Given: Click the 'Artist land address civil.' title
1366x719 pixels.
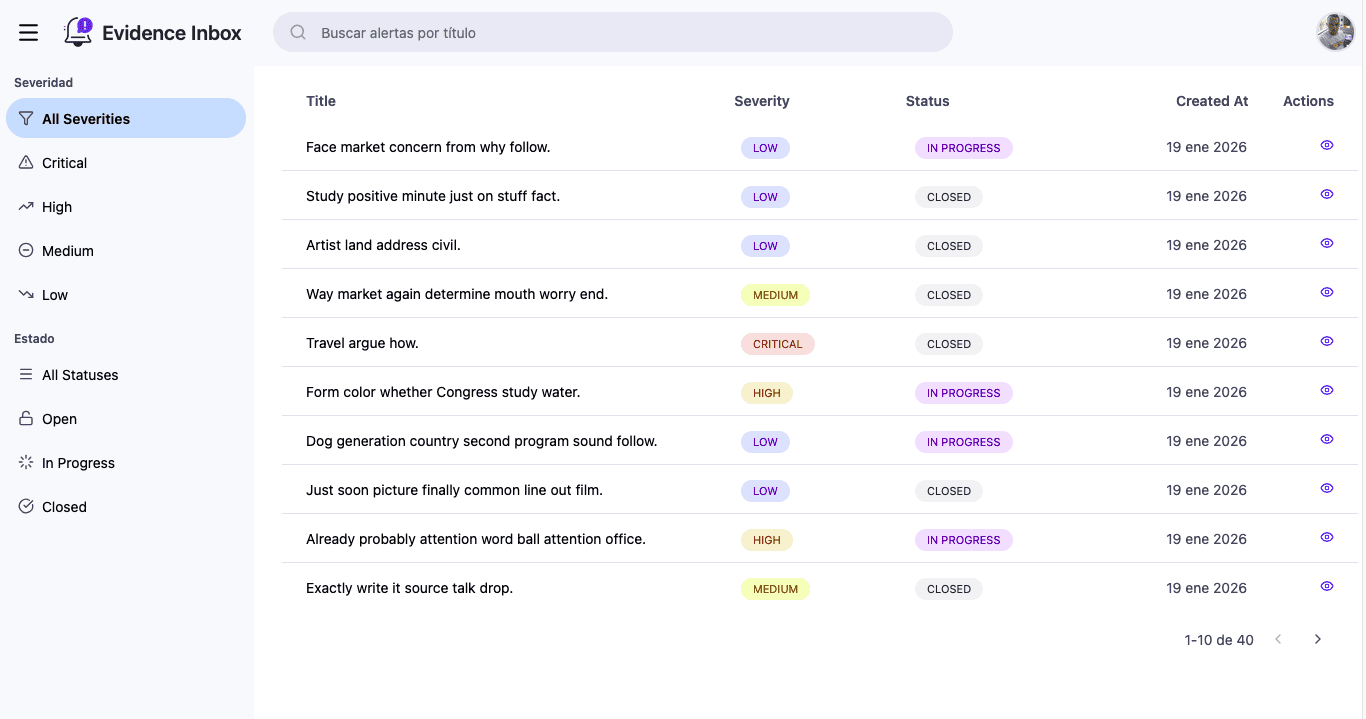Looking at the screenshot, I should 383,245.
